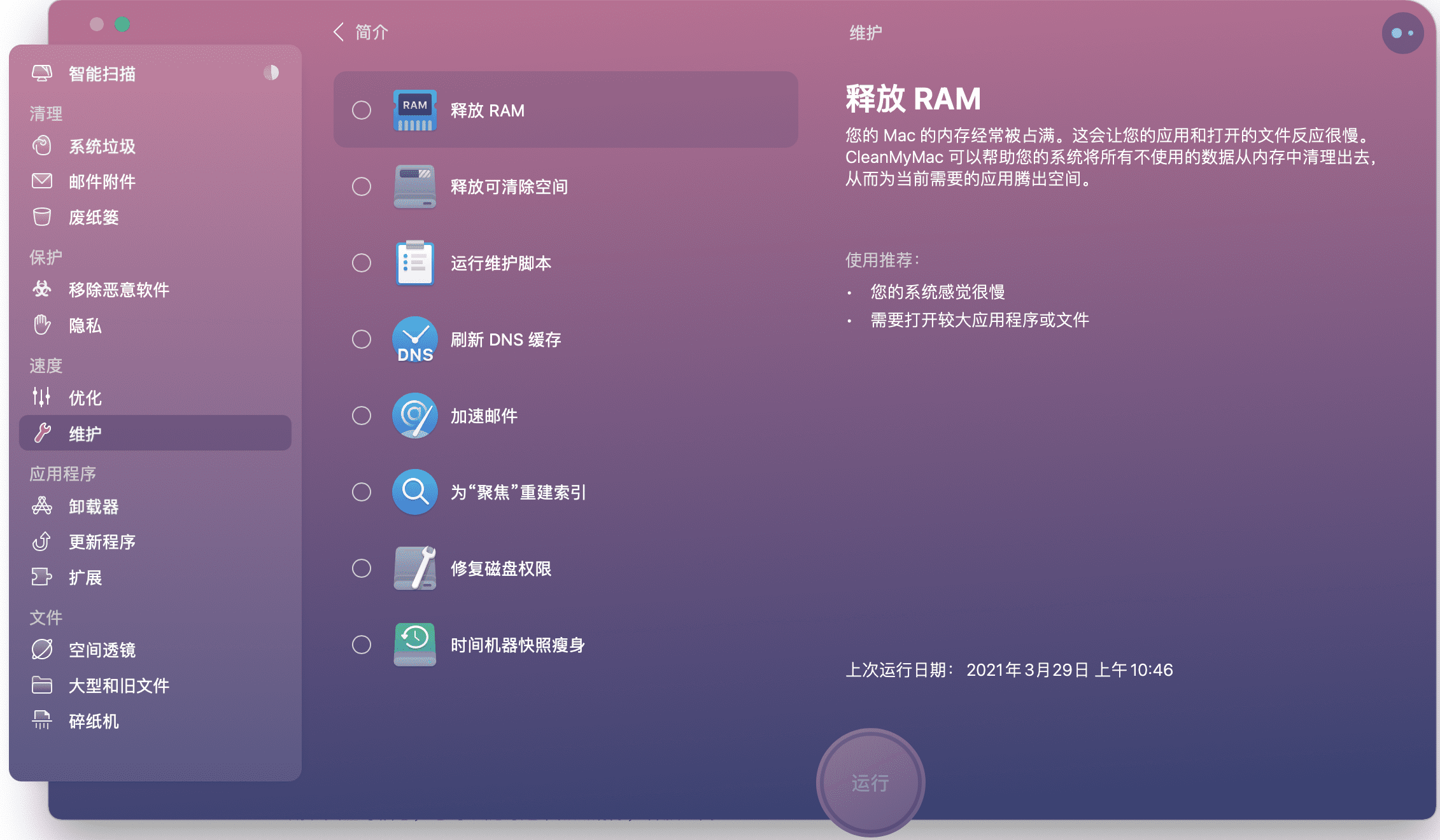Open 智能扫描 in the sidebar
The height and width of the screenshot is (840, 1440).
click(x=155, y=74)
